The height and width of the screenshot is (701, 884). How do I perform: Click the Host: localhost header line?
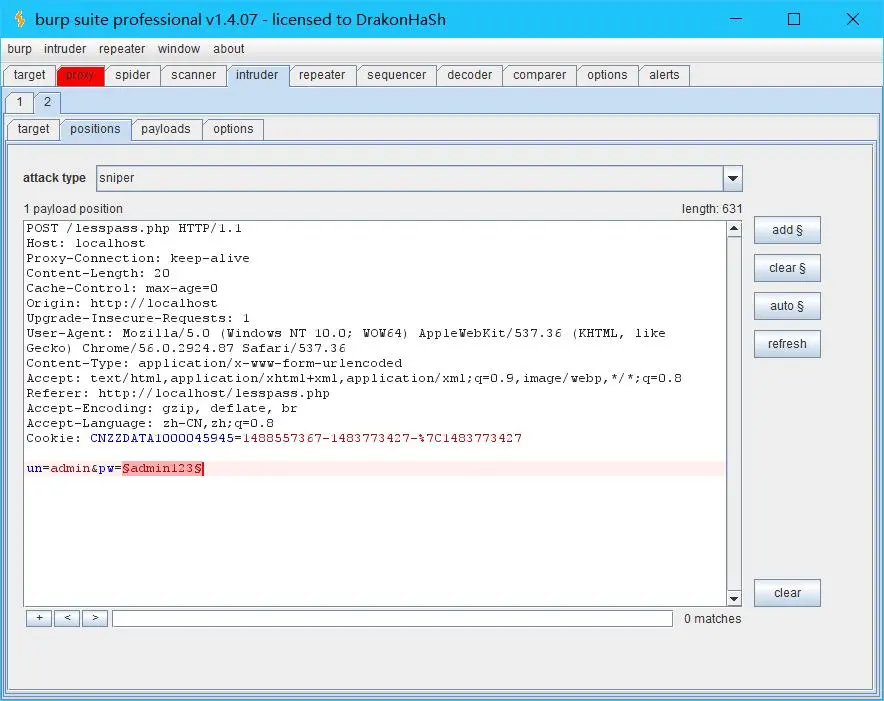[86, 244]
